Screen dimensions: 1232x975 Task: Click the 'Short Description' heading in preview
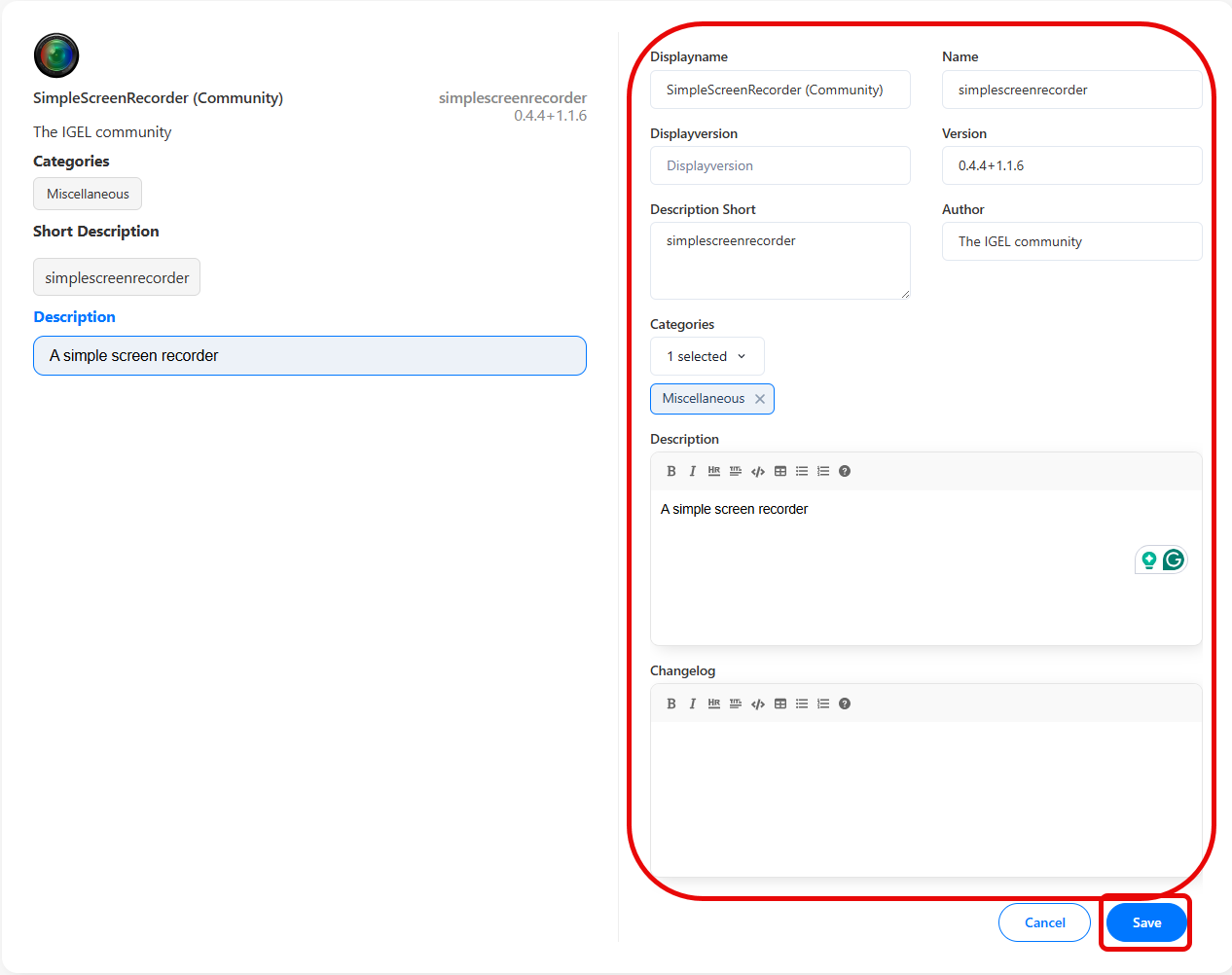pyautogui.click(x=96, y=232)
